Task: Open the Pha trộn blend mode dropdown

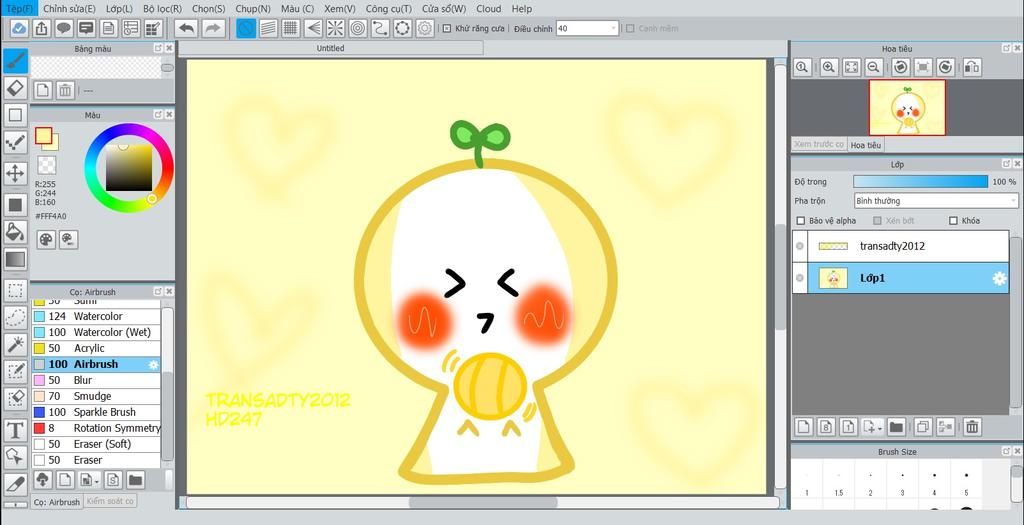Action: click(936, 201)
